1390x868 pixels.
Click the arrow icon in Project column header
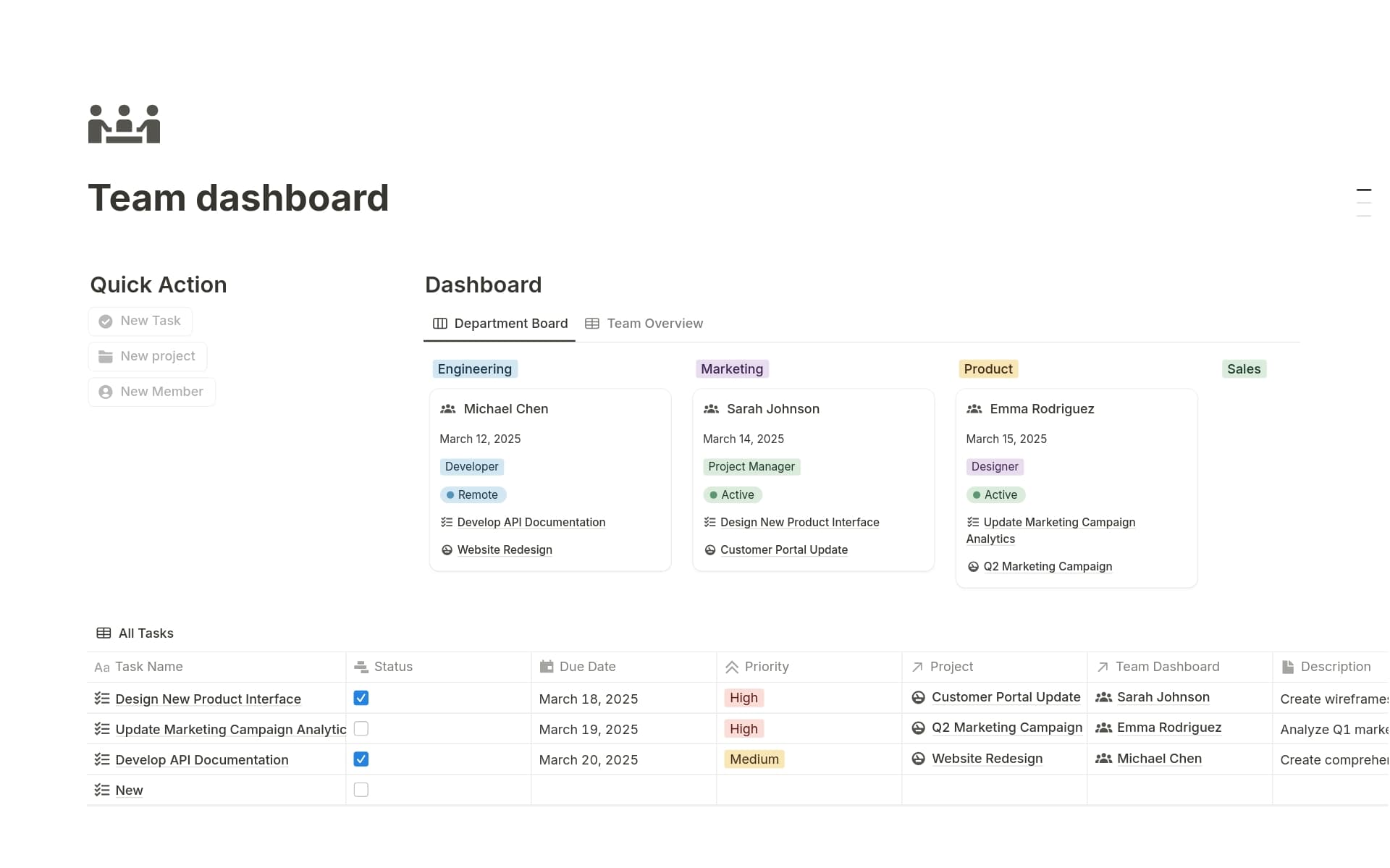coord(916,666)
